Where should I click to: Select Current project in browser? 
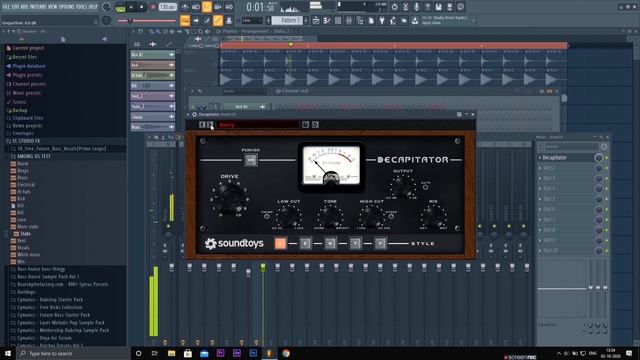pyautogui.click(x=28, y=48)
